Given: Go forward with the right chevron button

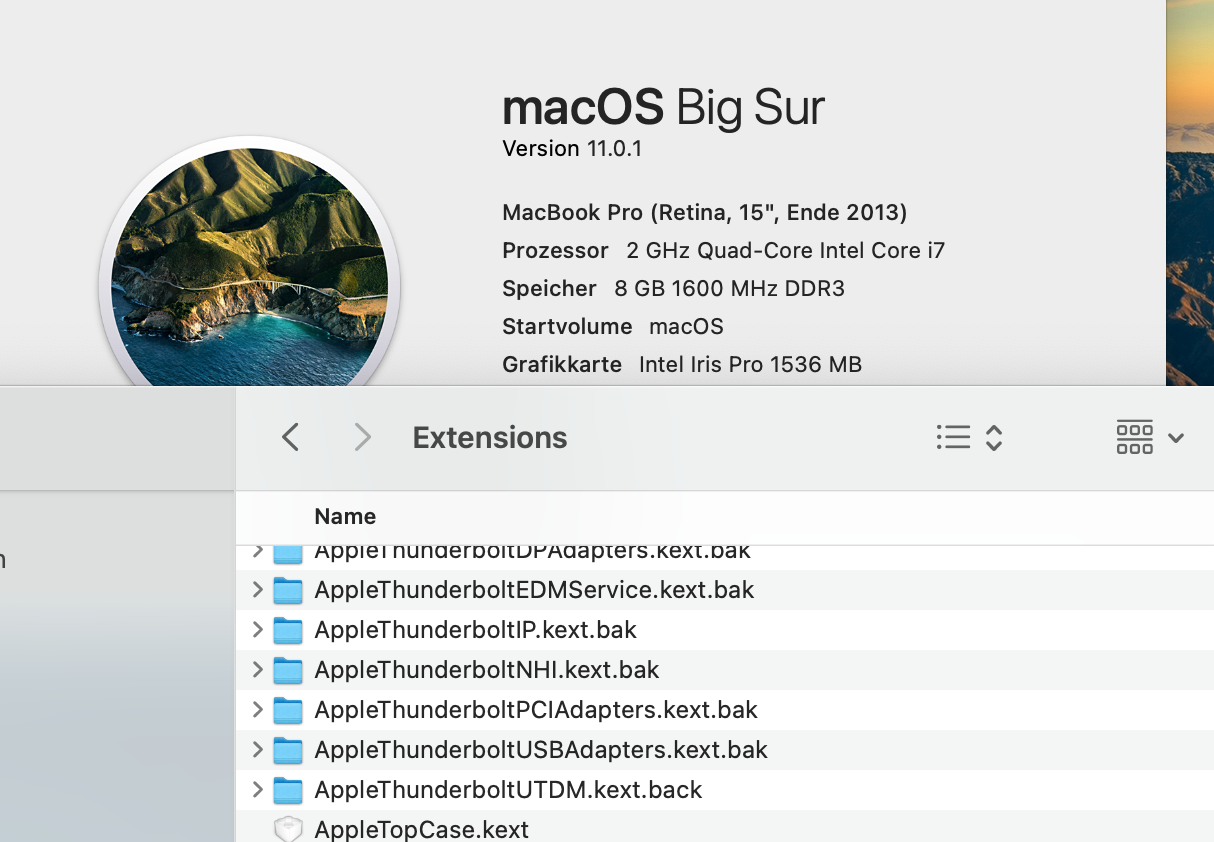Looking at the screenshot, I should tap(363, 437).
